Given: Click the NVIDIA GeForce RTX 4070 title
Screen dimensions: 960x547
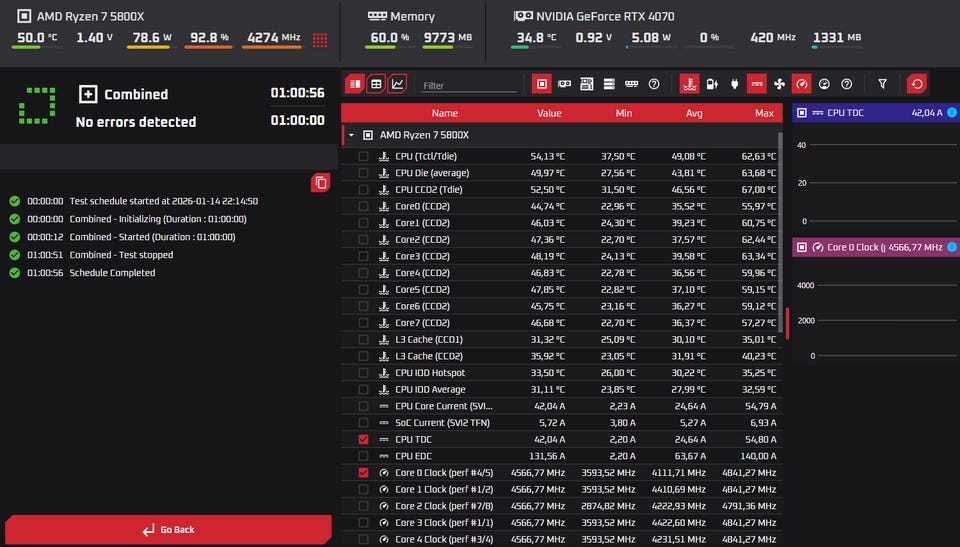Looking at the screenshot, I should pos(605,17).
